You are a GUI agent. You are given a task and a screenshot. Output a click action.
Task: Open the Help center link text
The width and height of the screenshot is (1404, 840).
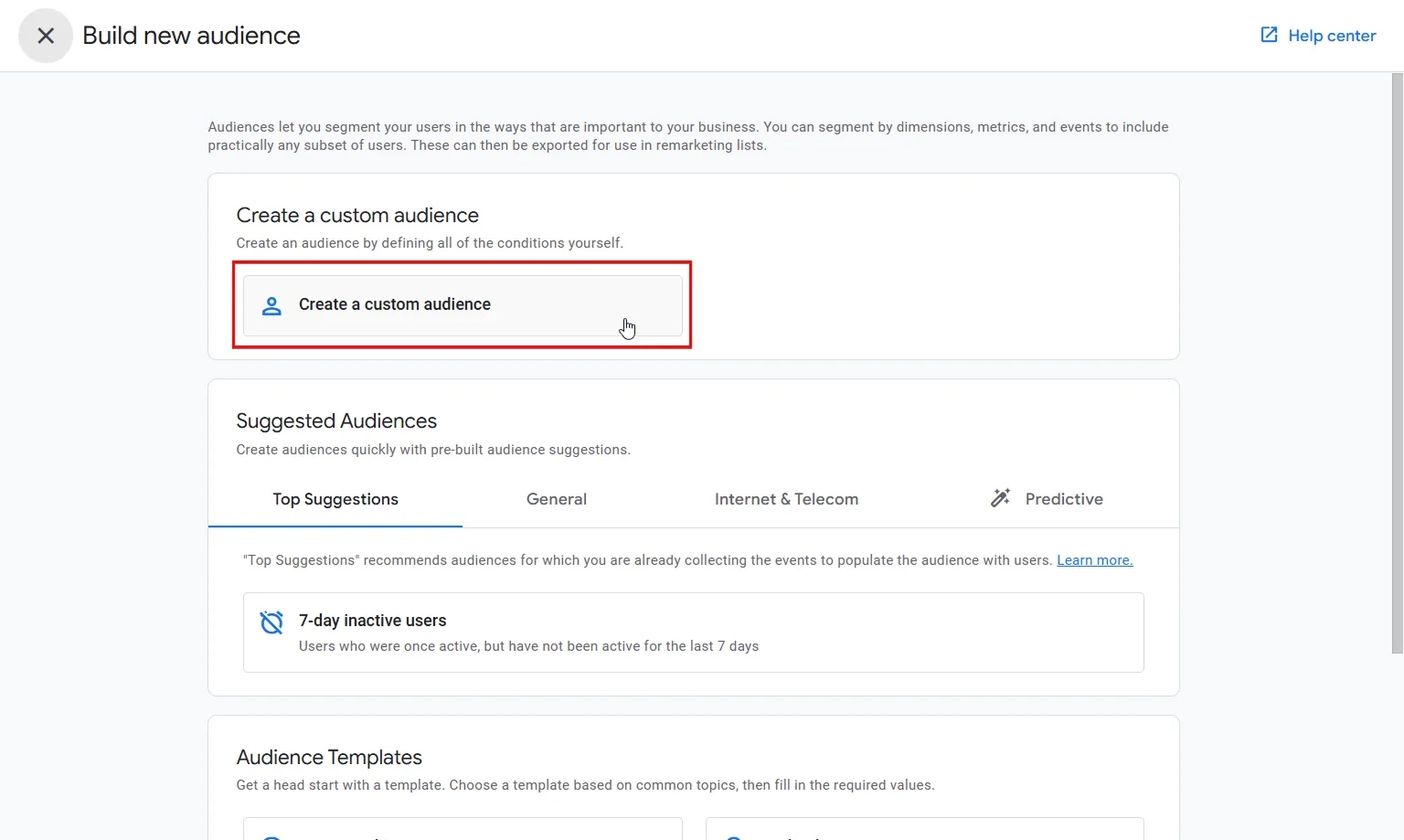click(1332, 36)
